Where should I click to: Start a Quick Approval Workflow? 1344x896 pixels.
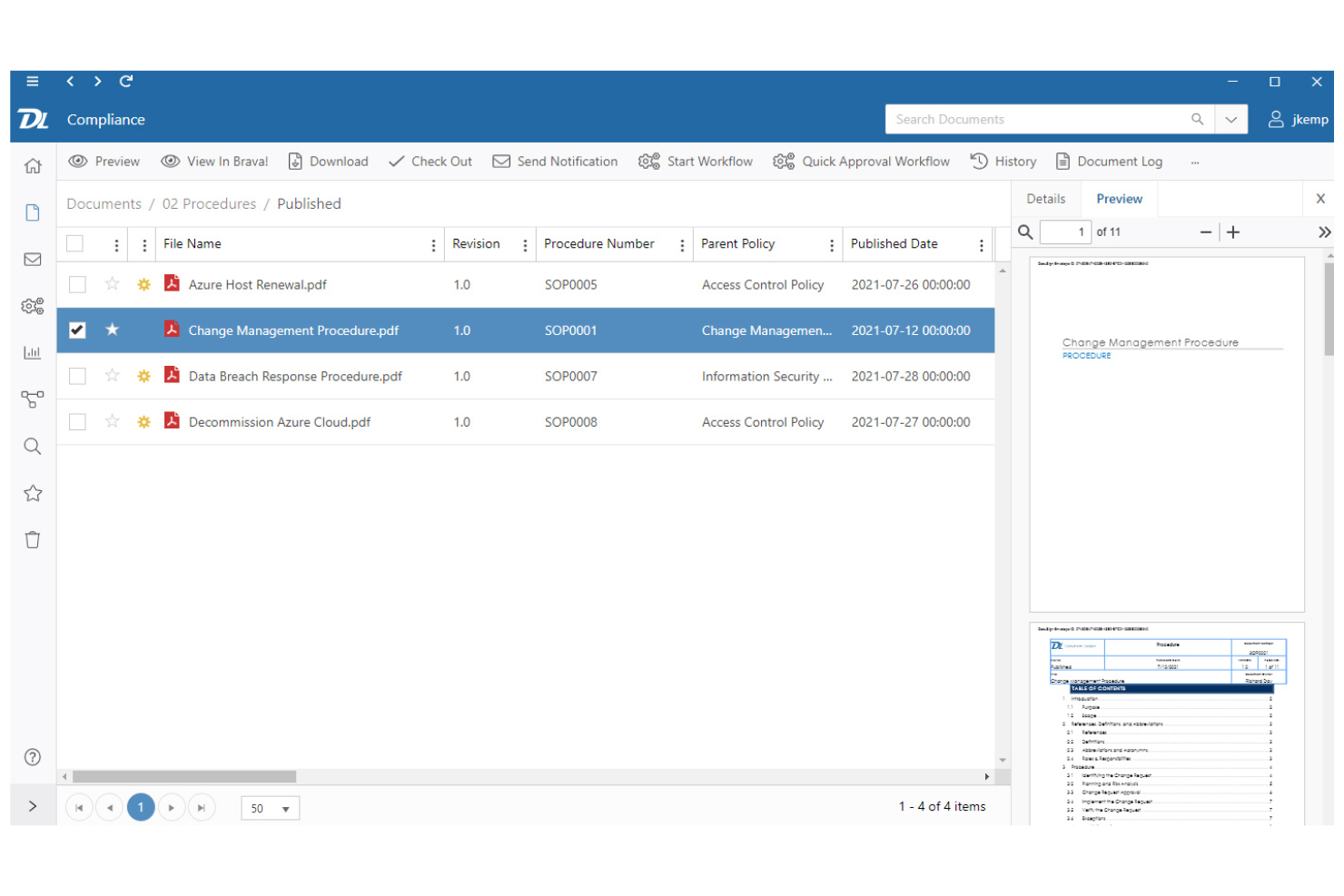pos(861,161)
